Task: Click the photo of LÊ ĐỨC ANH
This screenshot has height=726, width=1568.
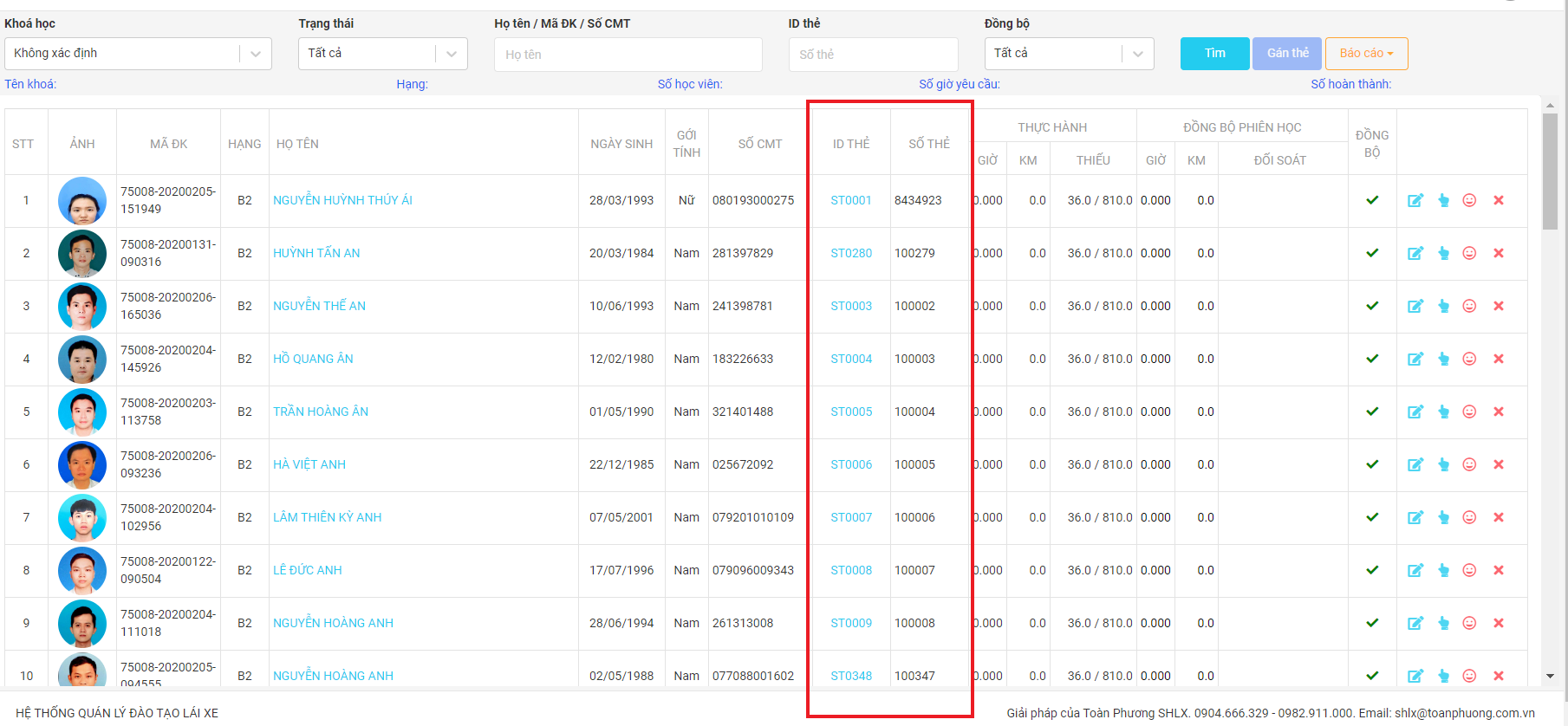Action: pyautogui.click(x=82, y=571)
